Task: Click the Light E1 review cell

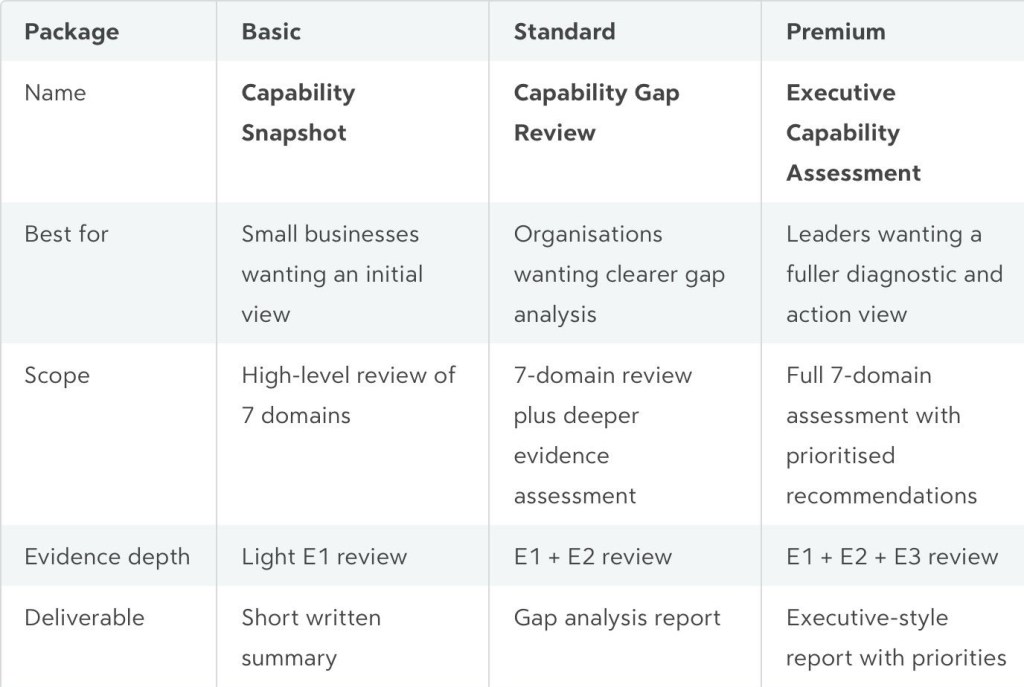Action: pyautogui.click(x=324, y=556)
